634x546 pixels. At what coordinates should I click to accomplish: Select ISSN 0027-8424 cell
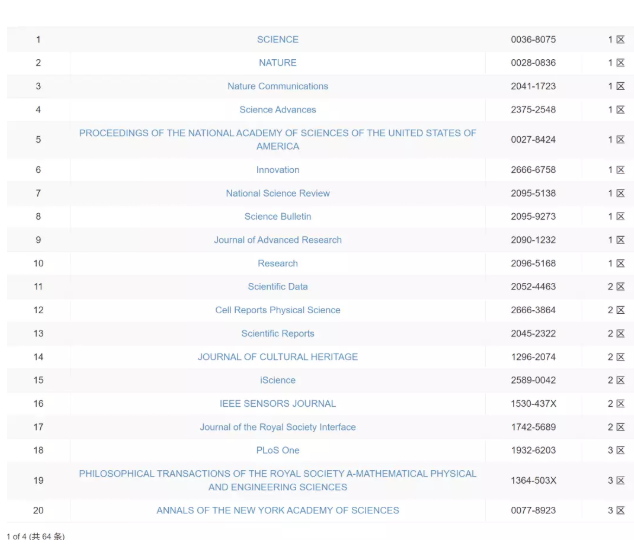(533, 140)
